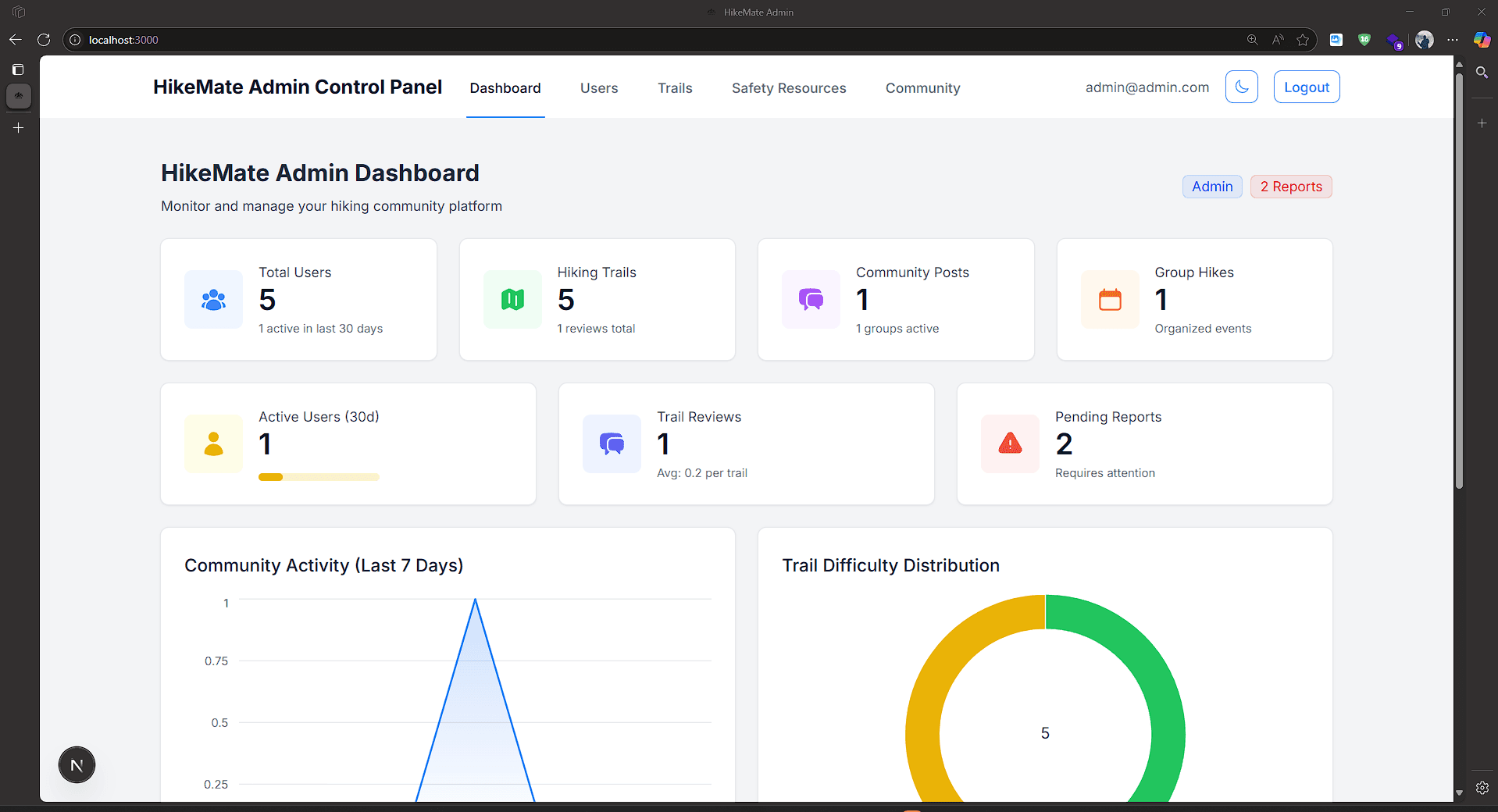This screenshot has width=1498, height=812.
Task: Click the scroll down arrow of the page
Action: point(1459,793)
